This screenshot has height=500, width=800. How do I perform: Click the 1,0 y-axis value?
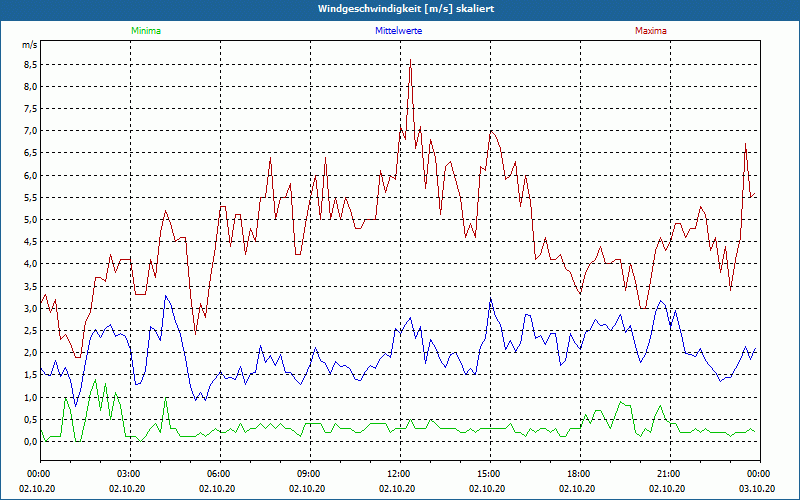point(30,397)
